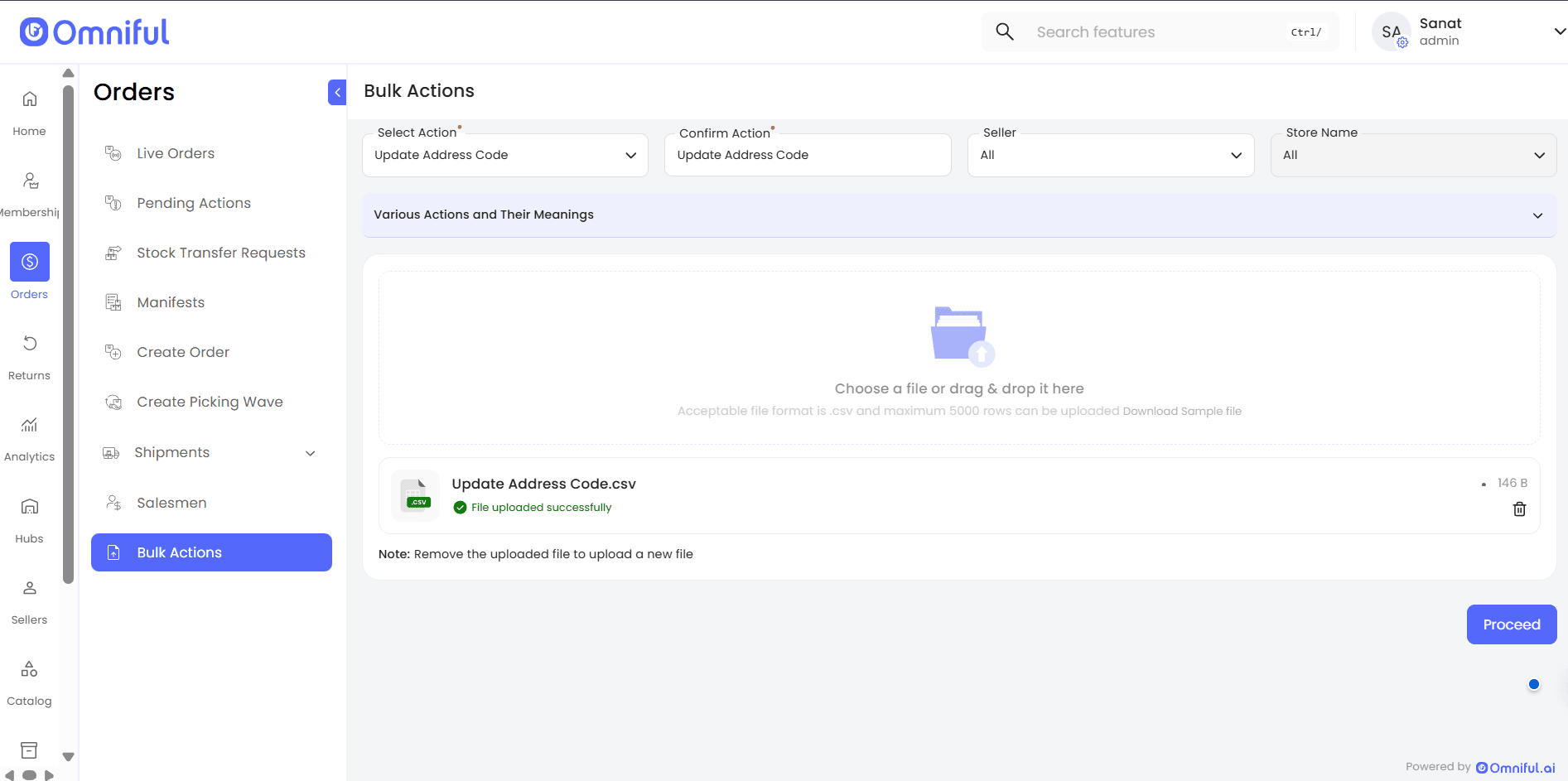1568x781 pixels.
Task: Expand Various Actions and Their Meanings
Action: point(958,215)
